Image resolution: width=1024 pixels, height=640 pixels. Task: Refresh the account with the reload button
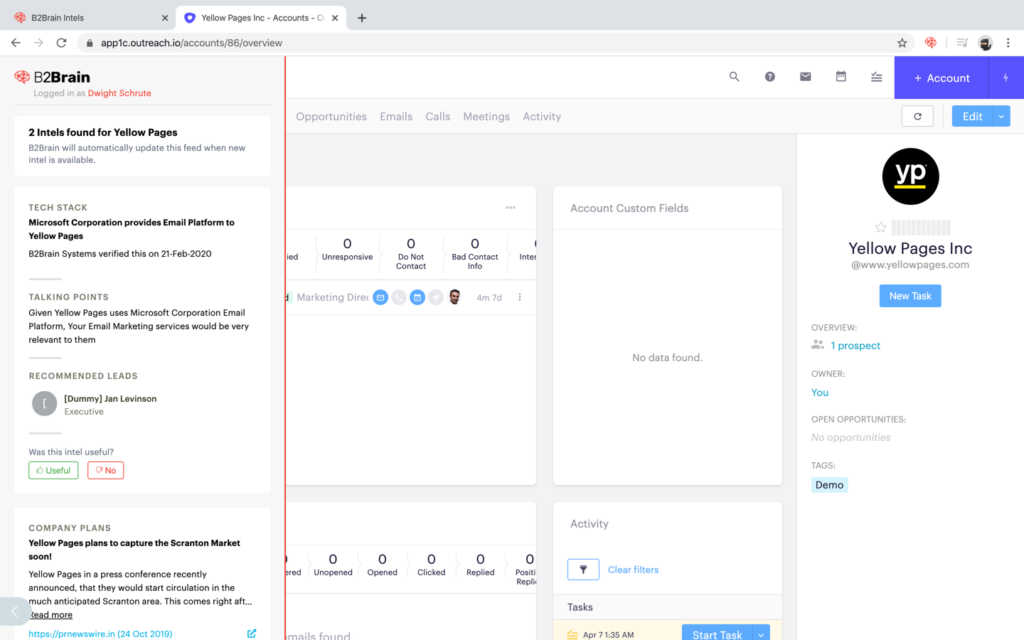(918, 116)
